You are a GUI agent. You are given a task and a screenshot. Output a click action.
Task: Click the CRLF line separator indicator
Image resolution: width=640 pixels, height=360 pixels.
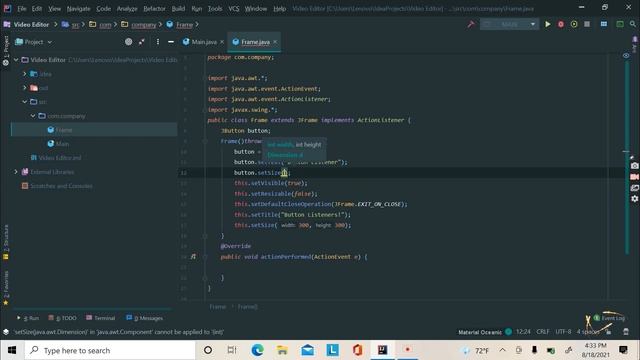[x=542, y=332]
